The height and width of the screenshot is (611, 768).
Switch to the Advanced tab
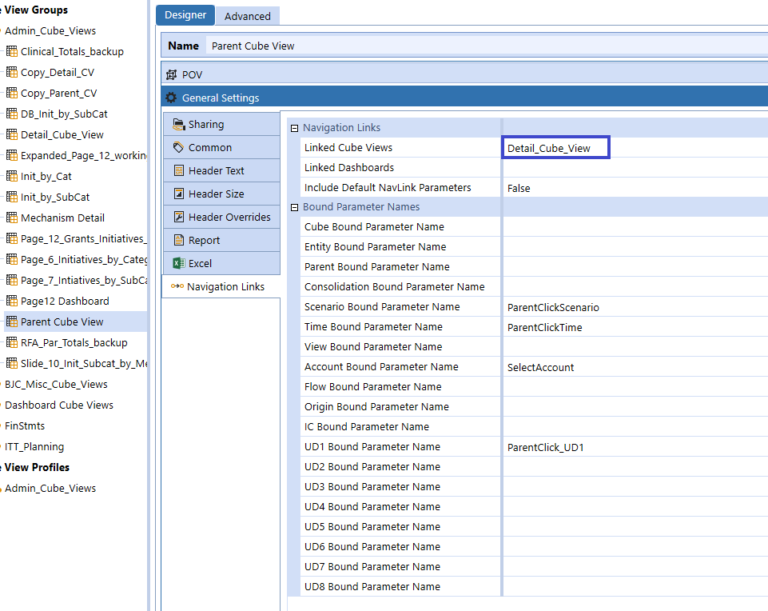point(247,16)
